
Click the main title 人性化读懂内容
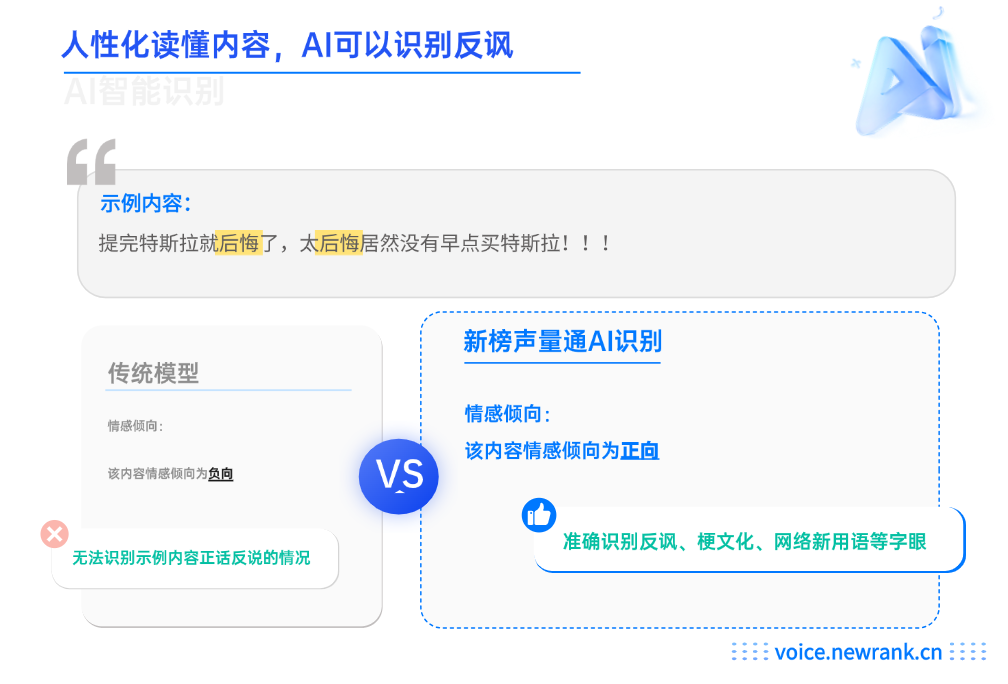tap(166, 45)
